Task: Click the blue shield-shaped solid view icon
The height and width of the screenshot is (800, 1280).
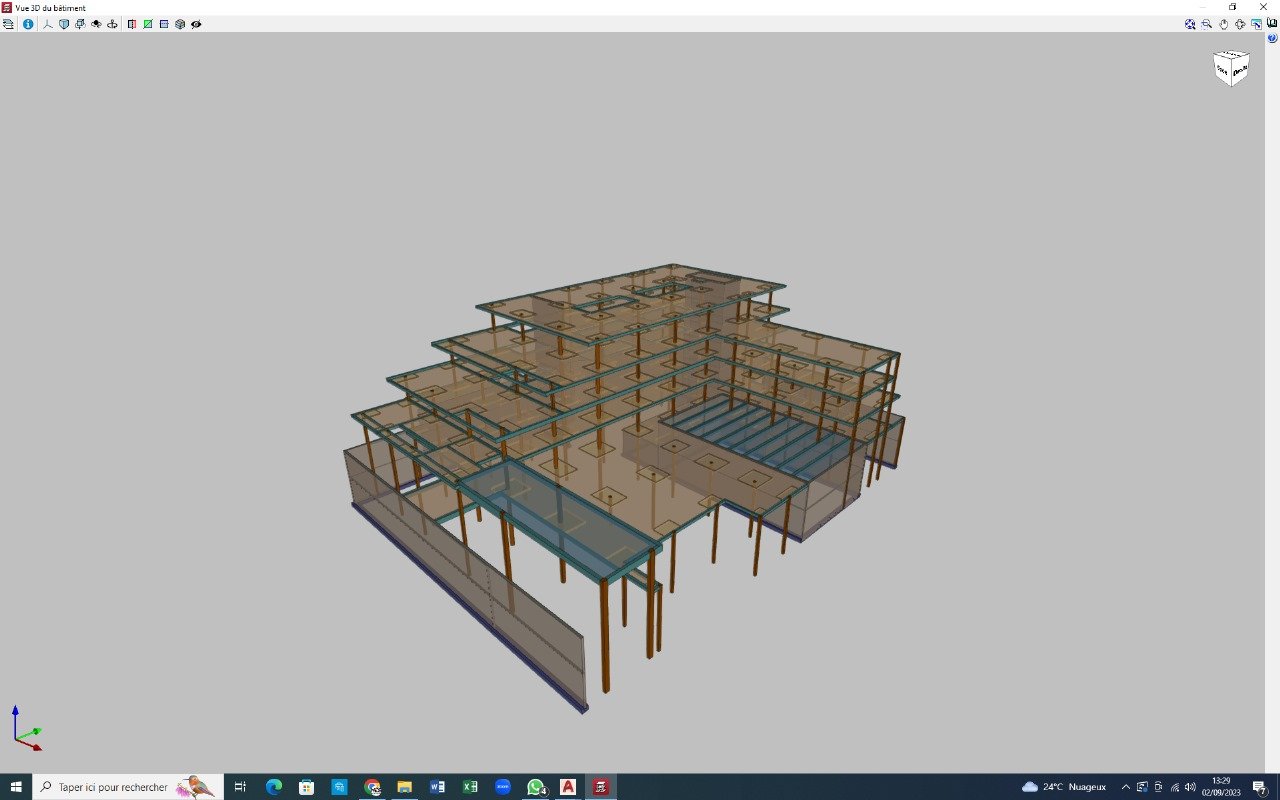Action: click(64, 24)
